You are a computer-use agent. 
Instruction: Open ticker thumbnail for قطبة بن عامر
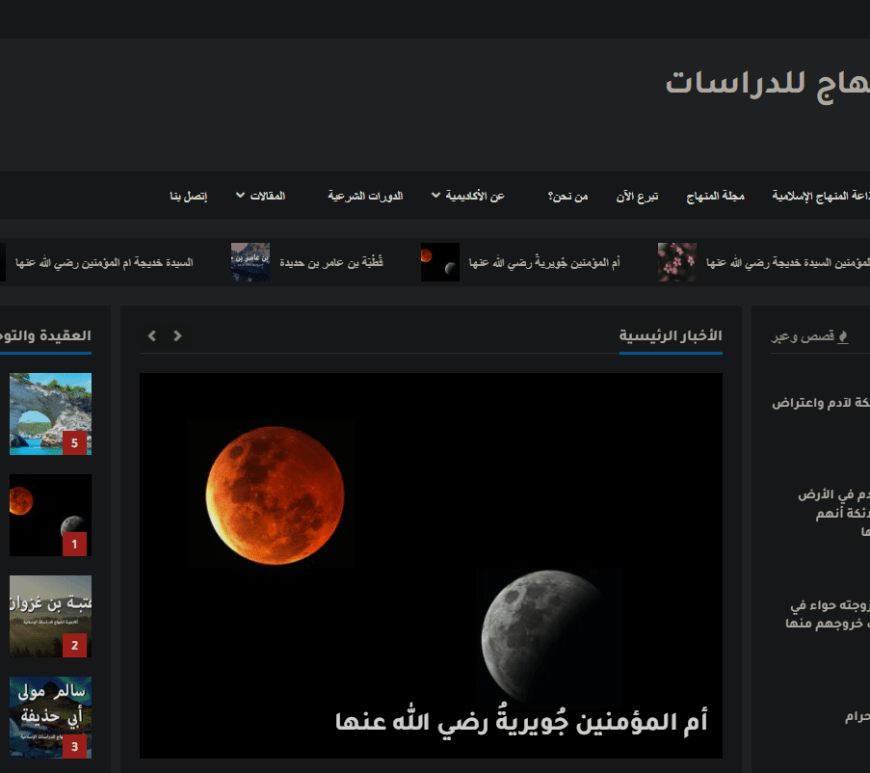click(250, 262)
